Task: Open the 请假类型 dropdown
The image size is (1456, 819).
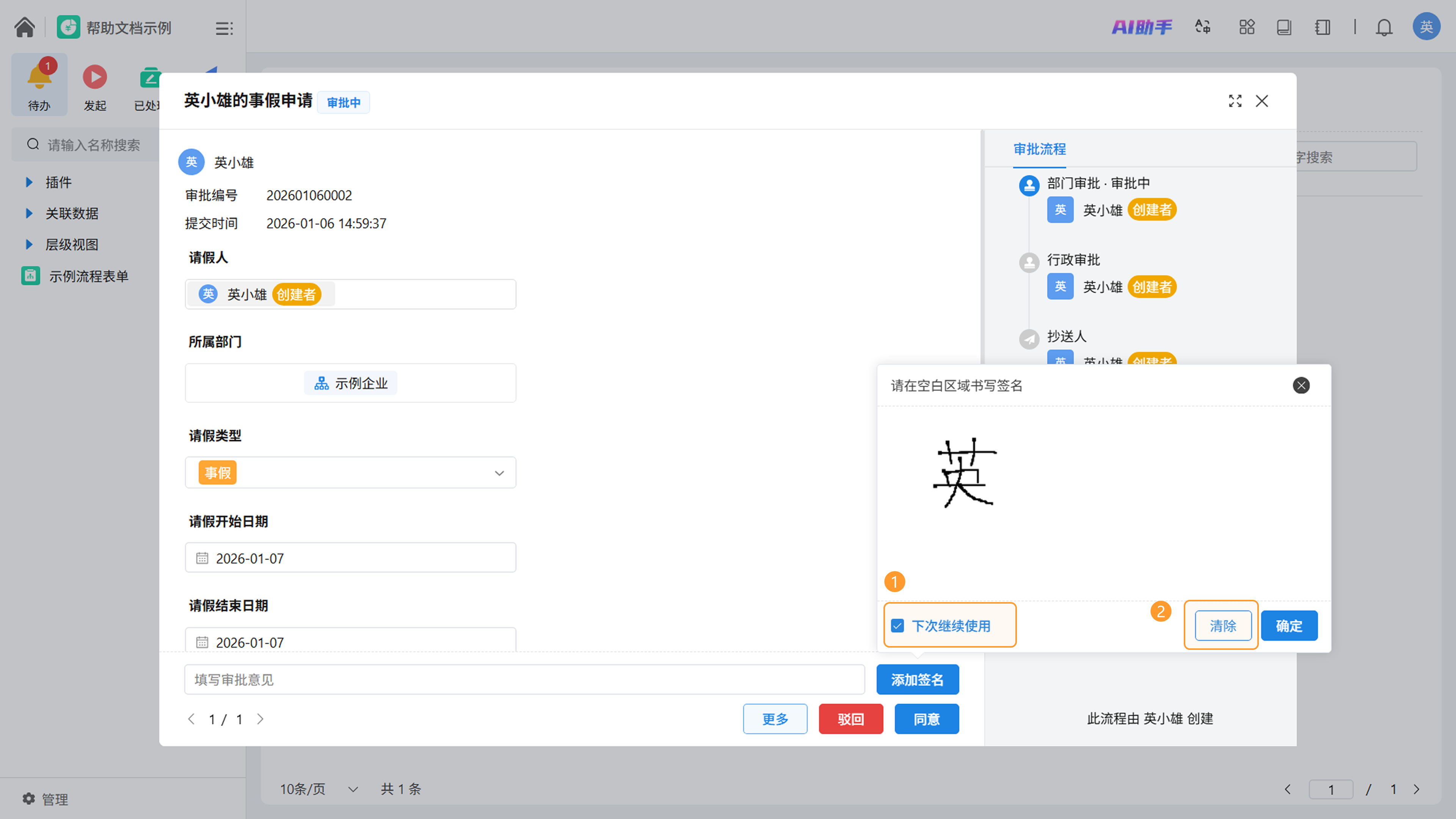Action: click(x=350, y=472)
